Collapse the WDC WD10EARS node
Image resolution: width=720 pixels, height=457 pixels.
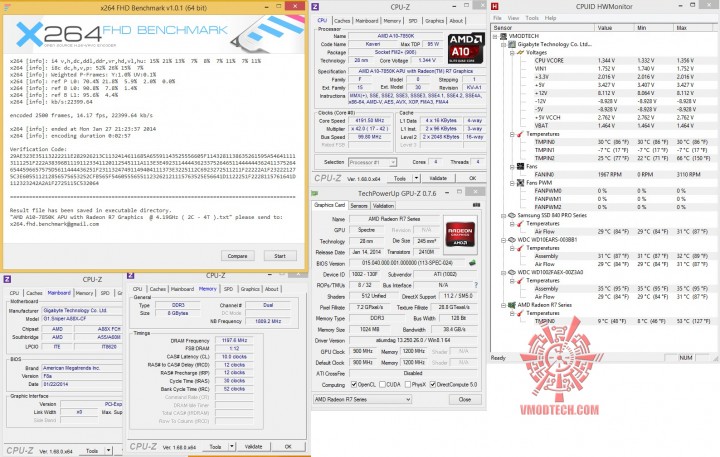[504, 240]
